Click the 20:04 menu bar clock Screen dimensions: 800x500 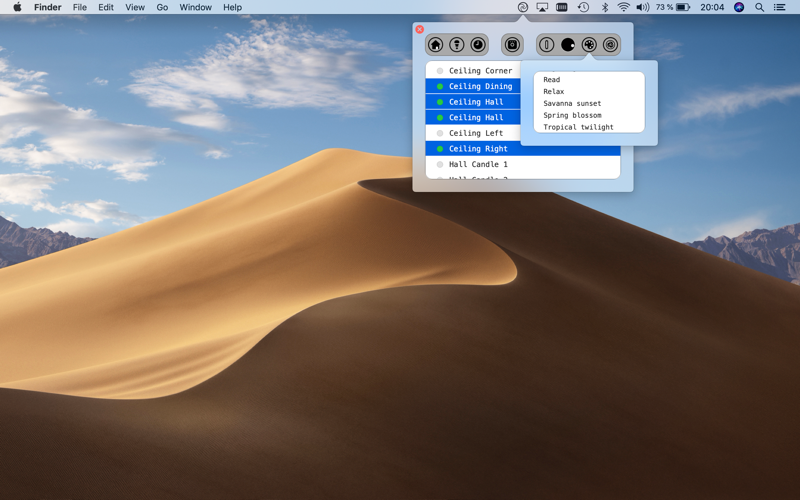pyautogui.click(x=712, y=7)
